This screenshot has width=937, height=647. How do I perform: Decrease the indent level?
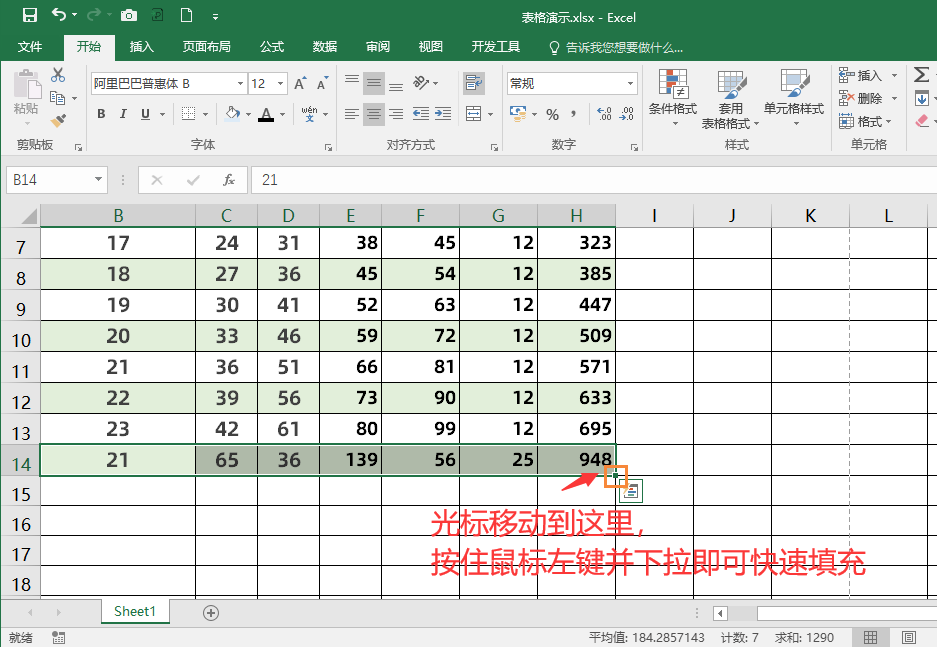421,114
